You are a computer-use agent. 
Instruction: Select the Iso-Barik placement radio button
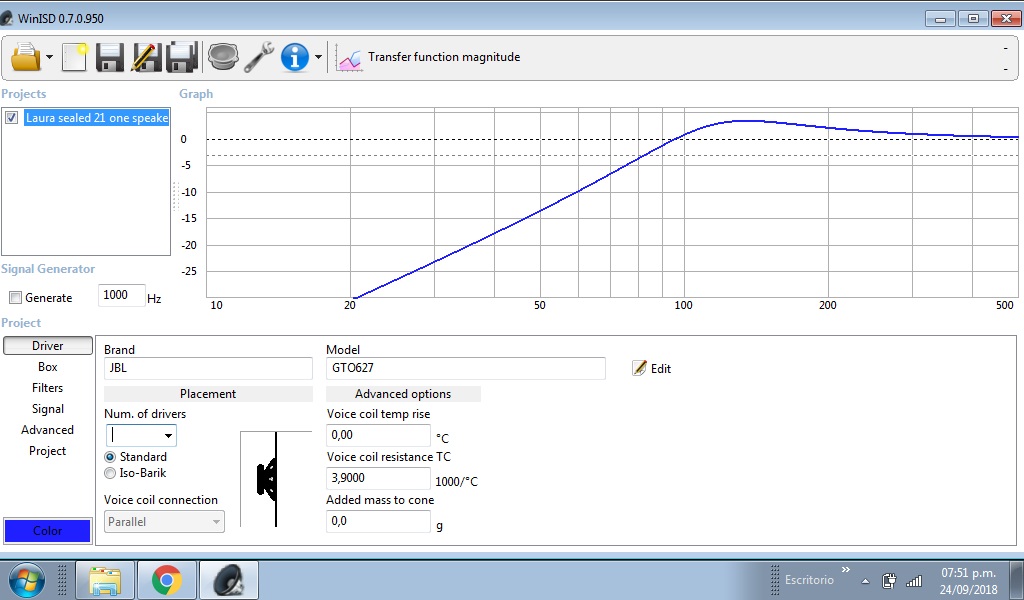click(110, 473)
